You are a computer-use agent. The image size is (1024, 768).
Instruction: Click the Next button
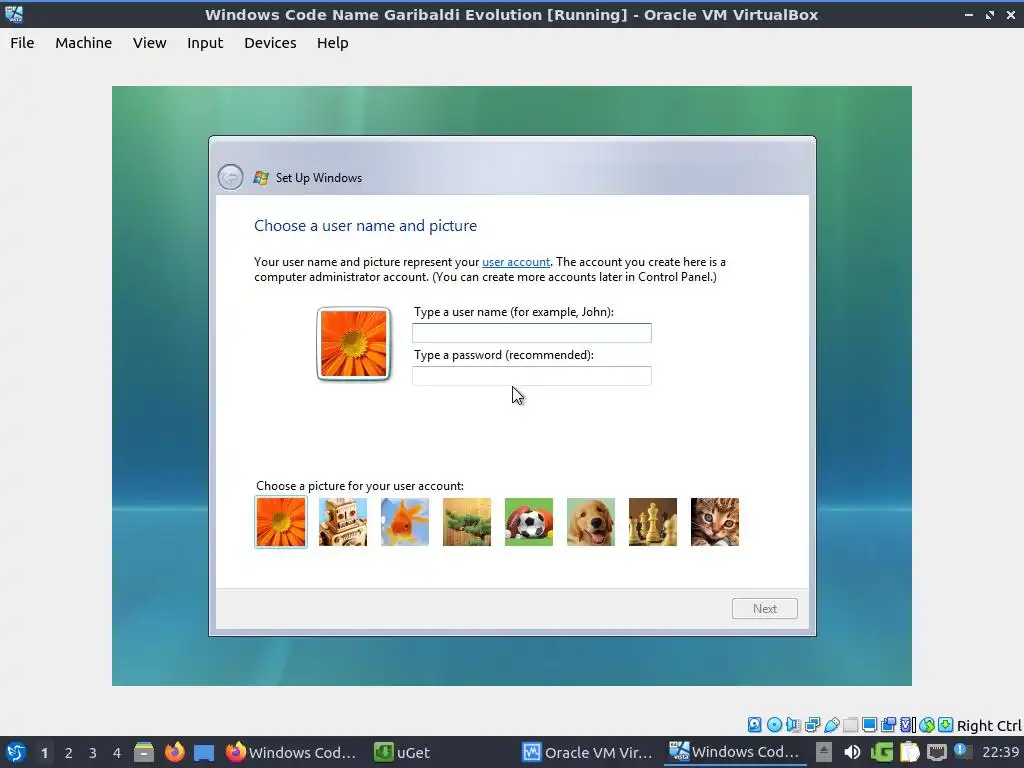pyautogui.click(x=765, y=609)
